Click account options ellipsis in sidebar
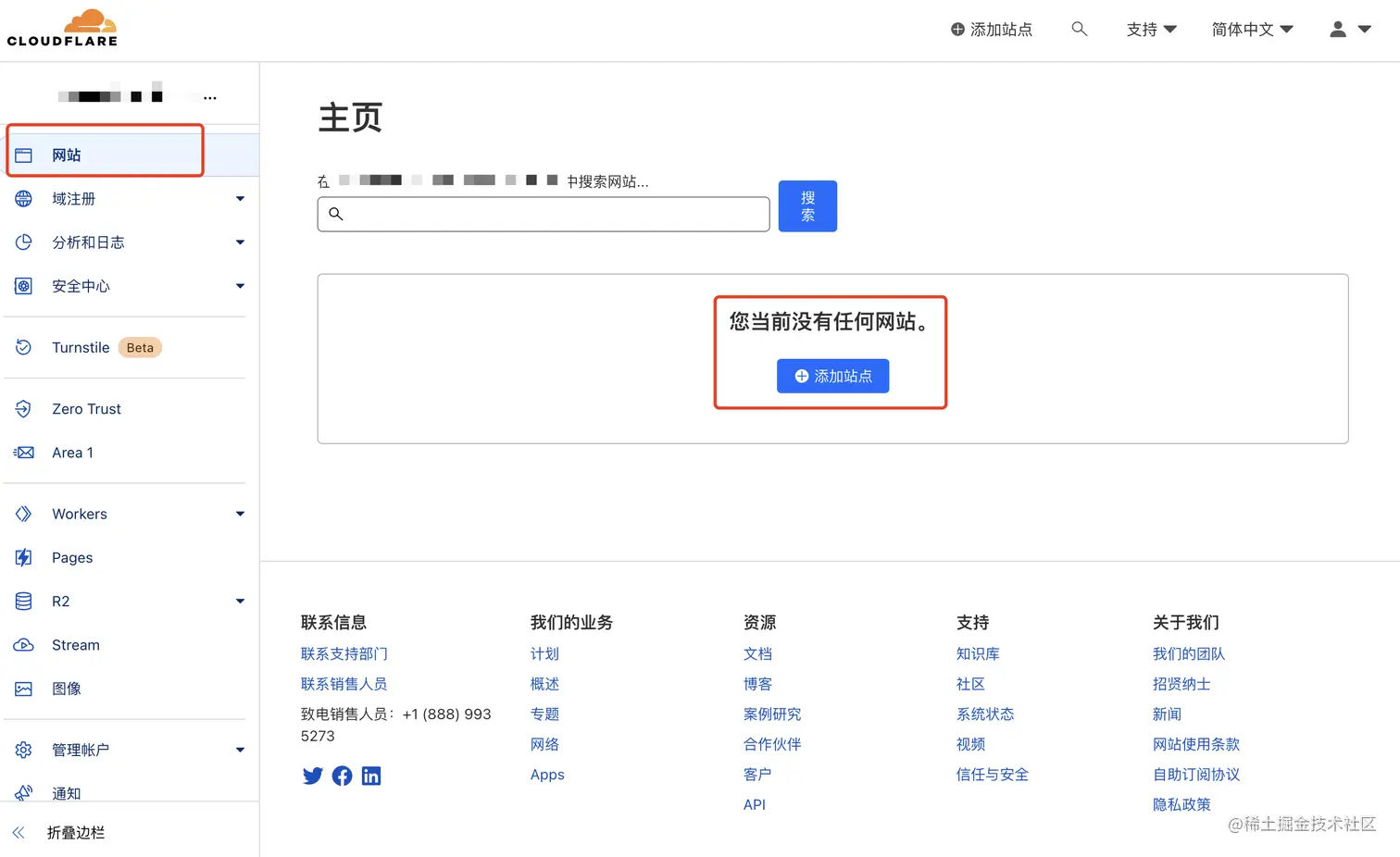Screen dimensions: 1400x857 coord(210,97)
